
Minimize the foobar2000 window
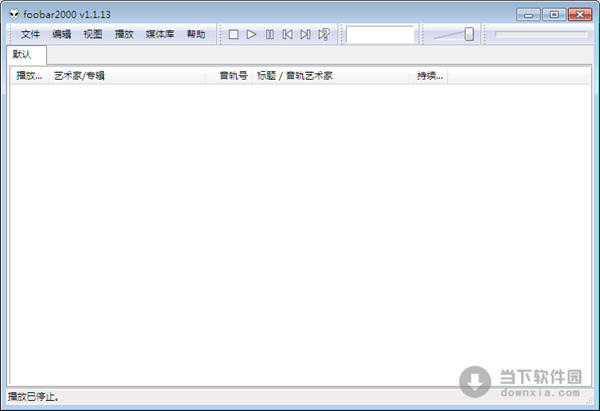[x=528, y=15]
